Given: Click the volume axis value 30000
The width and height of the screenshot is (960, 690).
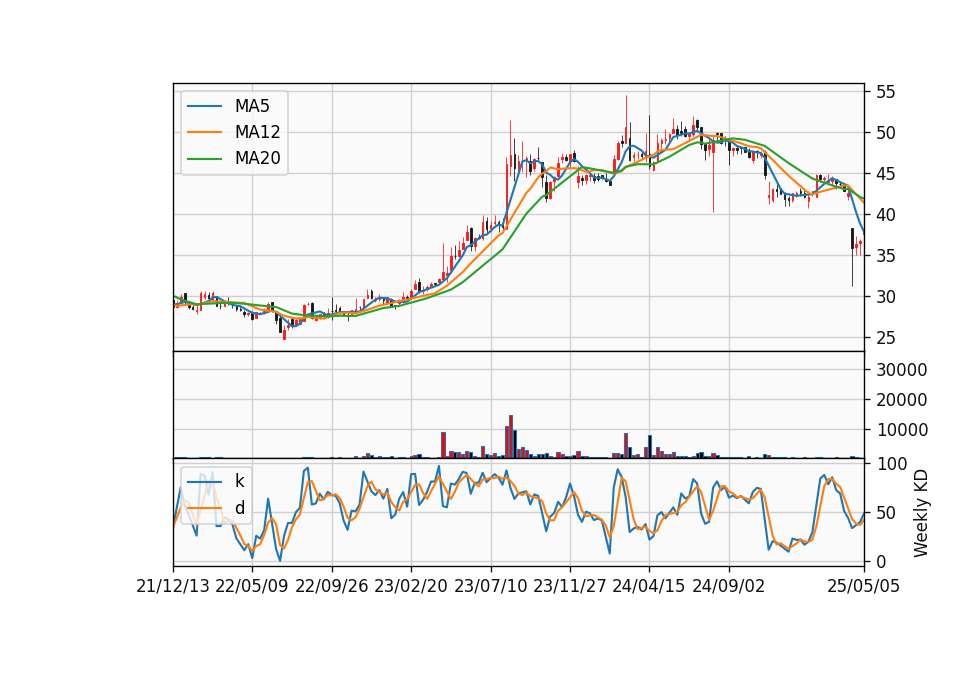Looking at the screenshot, I should [902, 370].
